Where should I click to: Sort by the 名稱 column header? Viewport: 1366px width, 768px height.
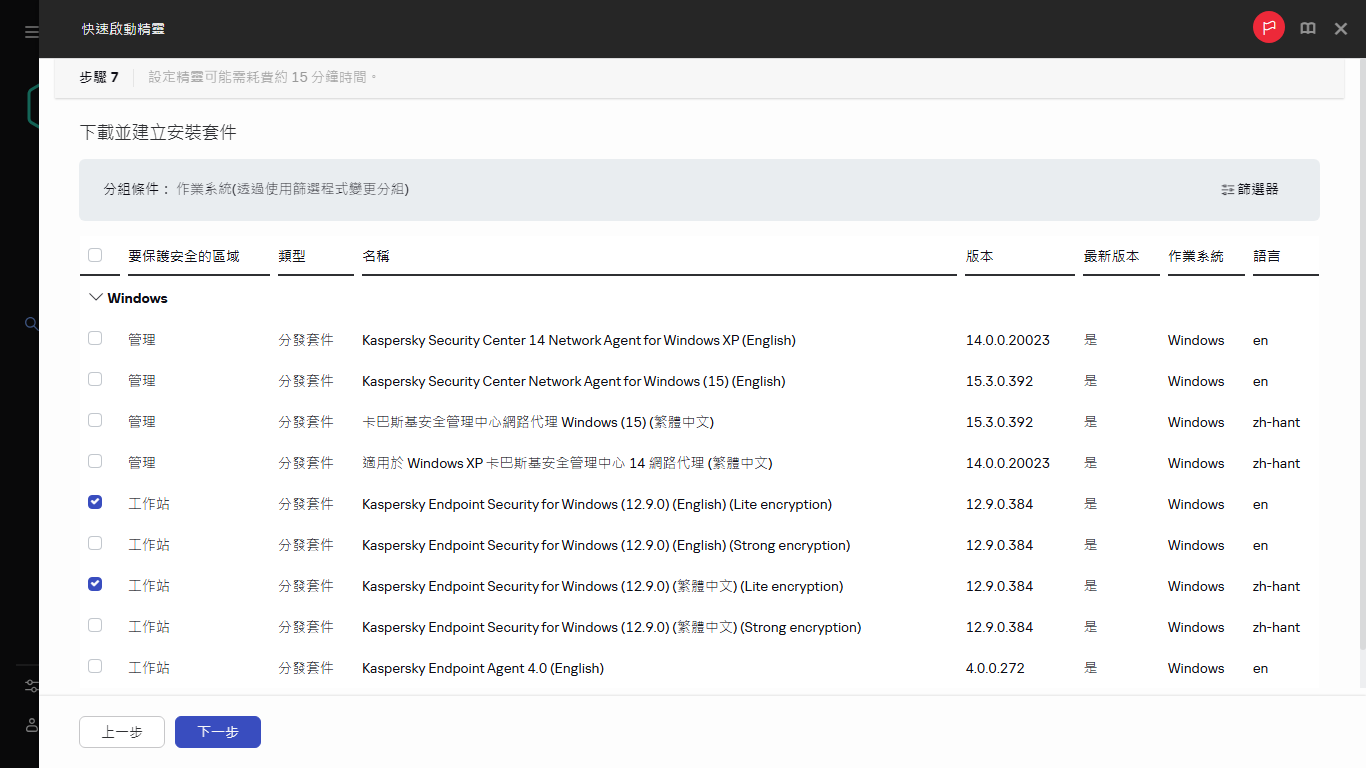pos(376,256)
